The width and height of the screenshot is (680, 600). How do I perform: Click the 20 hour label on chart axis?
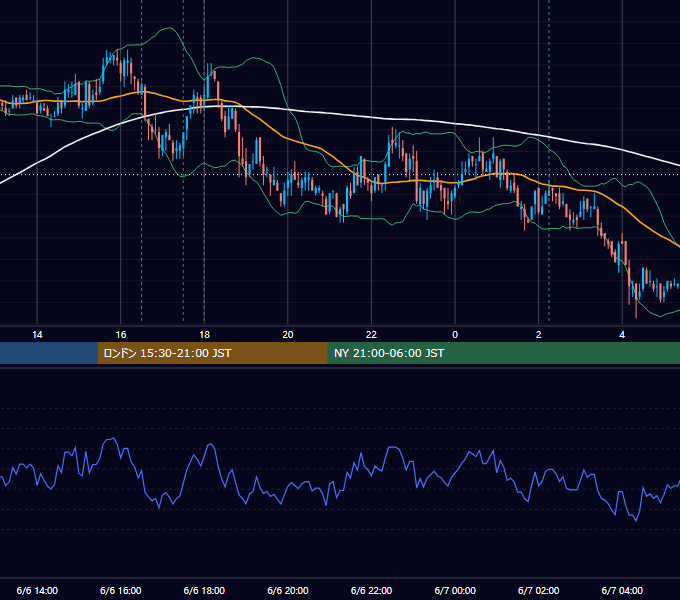click(x=288, y=335)
